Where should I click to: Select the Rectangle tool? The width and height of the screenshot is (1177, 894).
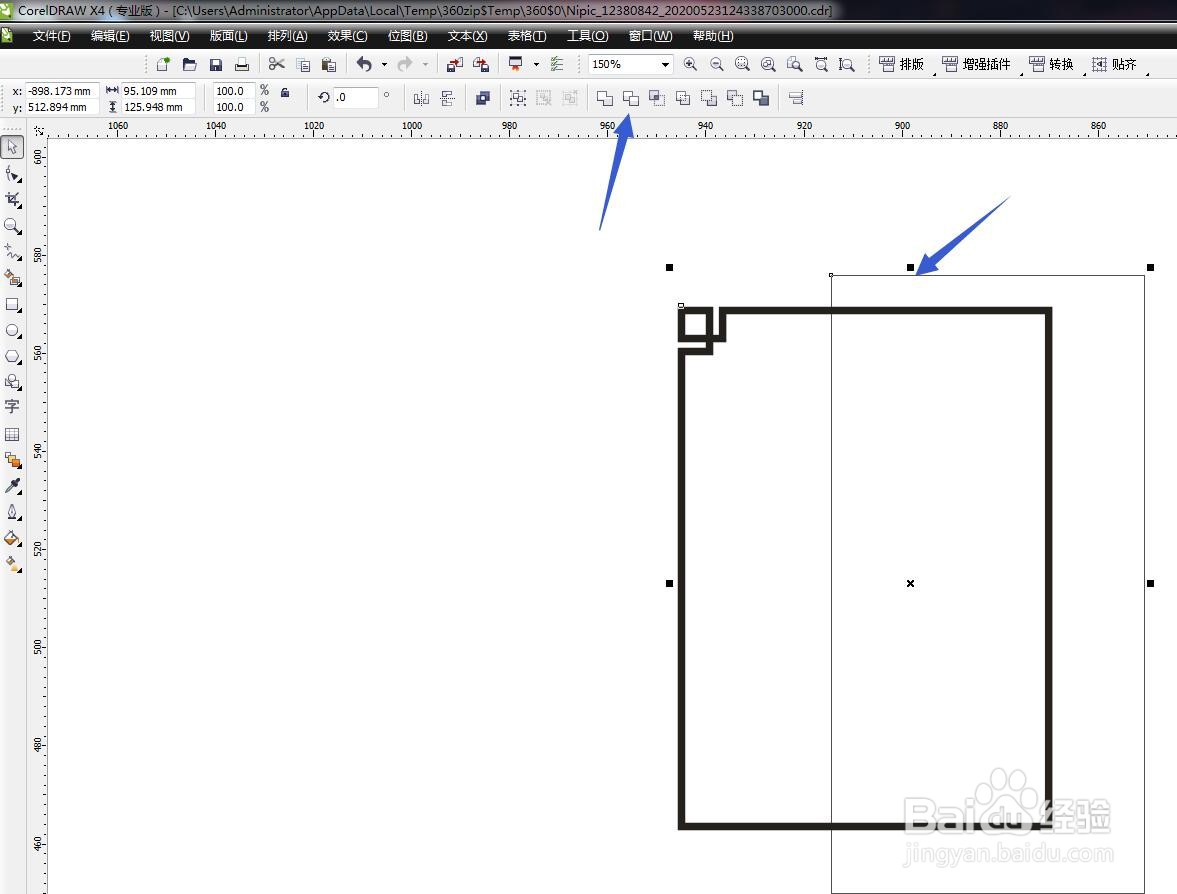coord(12,304)
